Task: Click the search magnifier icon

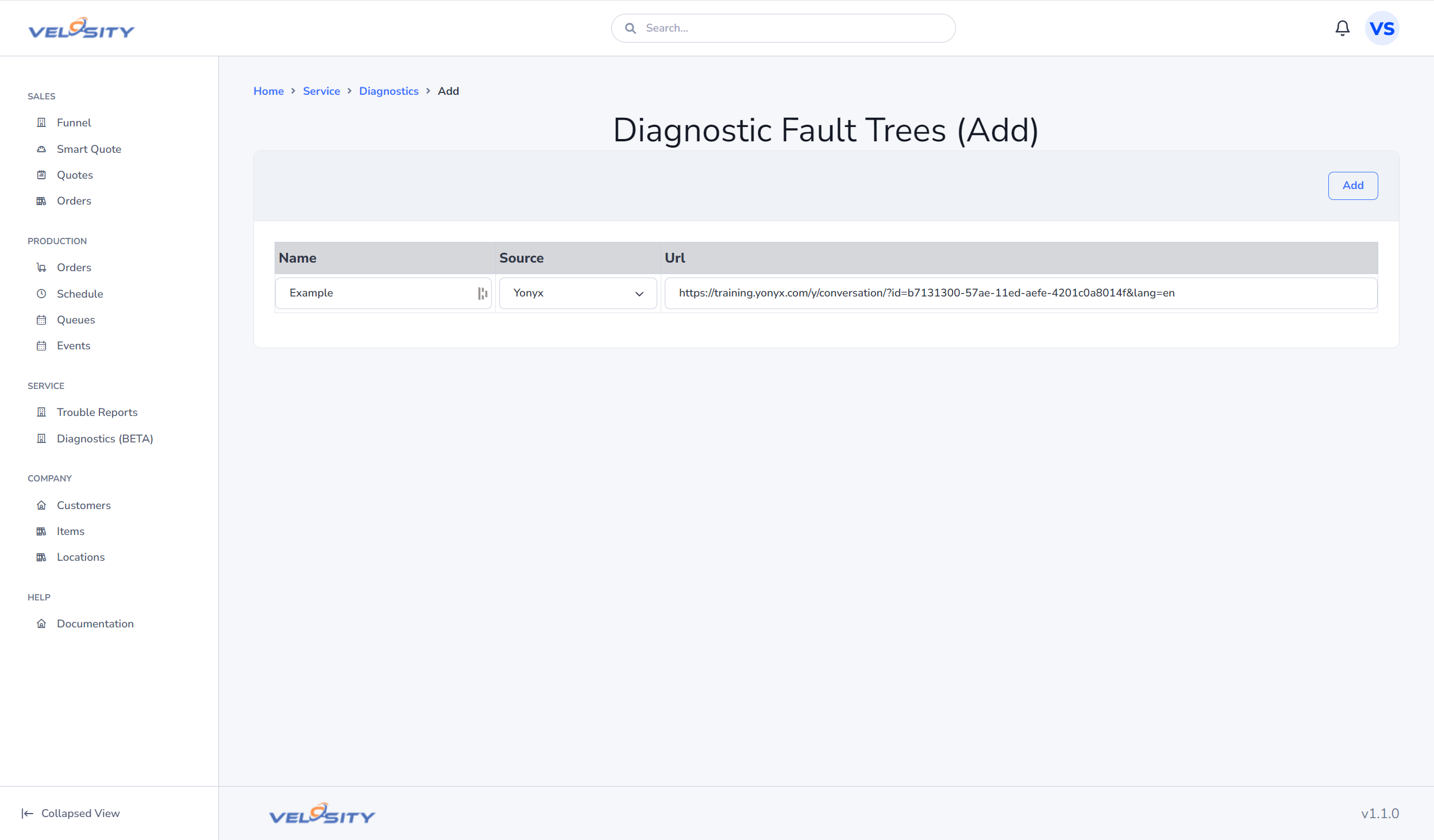Action: tap(630, 28)
